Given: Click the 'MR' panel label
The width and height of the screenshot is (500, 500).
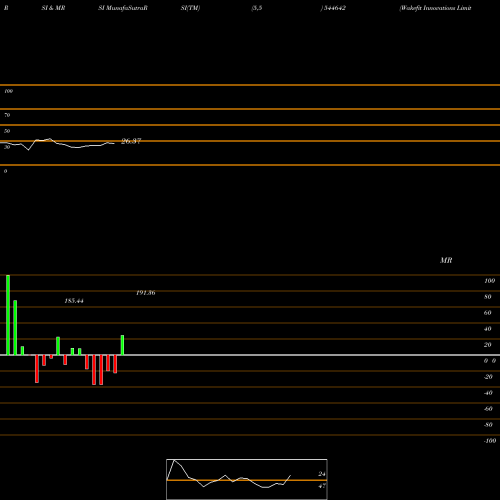Looking at the screenshot, I should (446, 260).
